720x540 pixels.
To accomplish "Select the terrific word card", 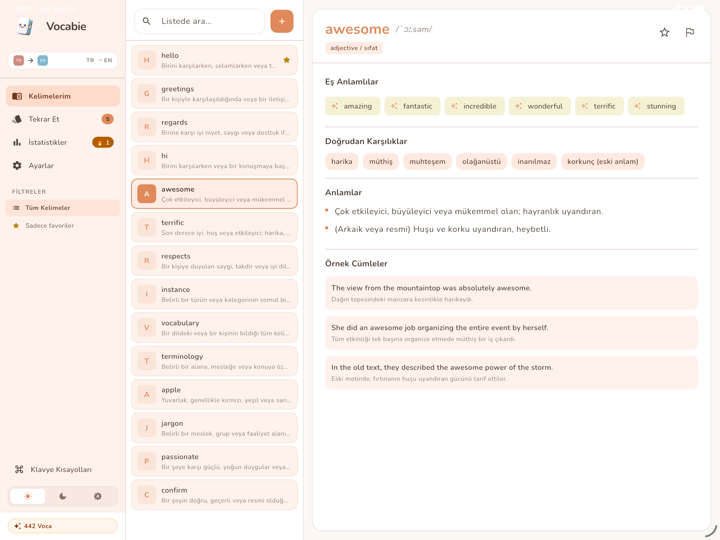I will (214, 227).
